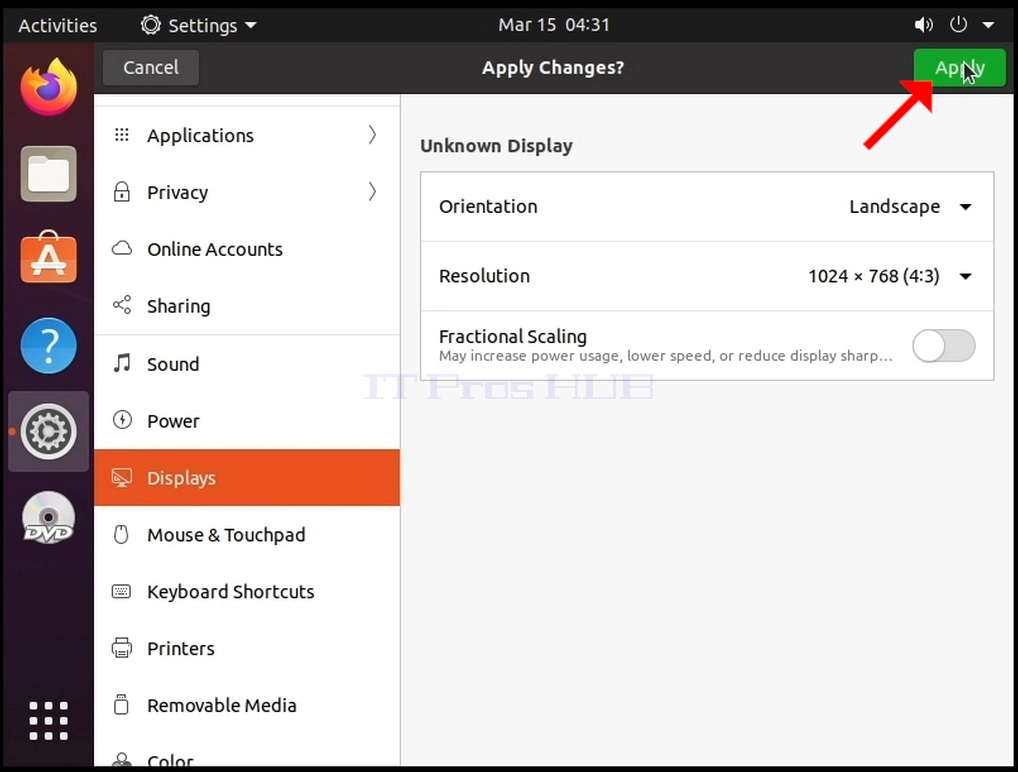Select Keyboard Shortcuts in sidebar

pyautogui.click(x=247, y=591)
